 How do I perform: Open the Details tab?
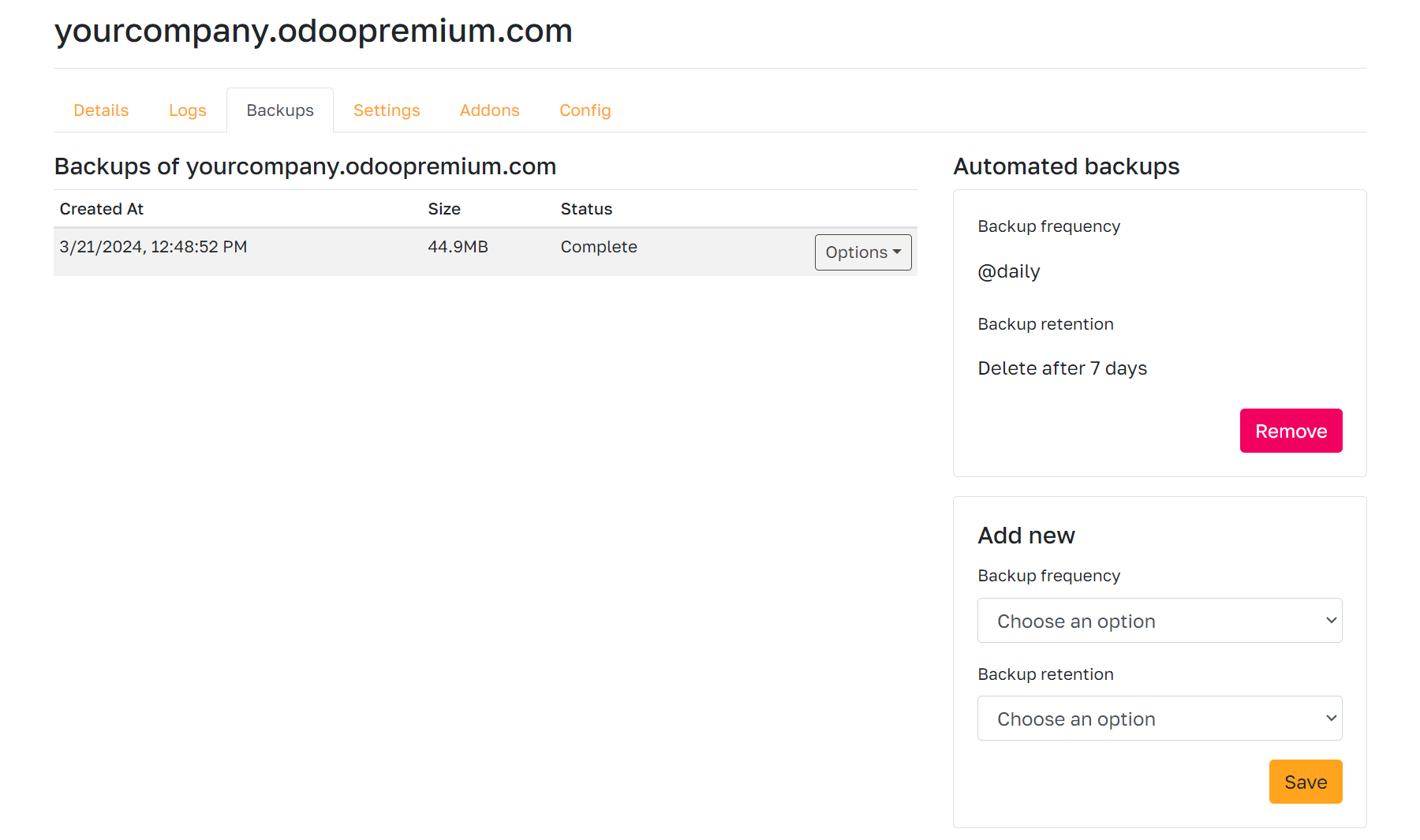pyautogui.click(x=101, y=110)
